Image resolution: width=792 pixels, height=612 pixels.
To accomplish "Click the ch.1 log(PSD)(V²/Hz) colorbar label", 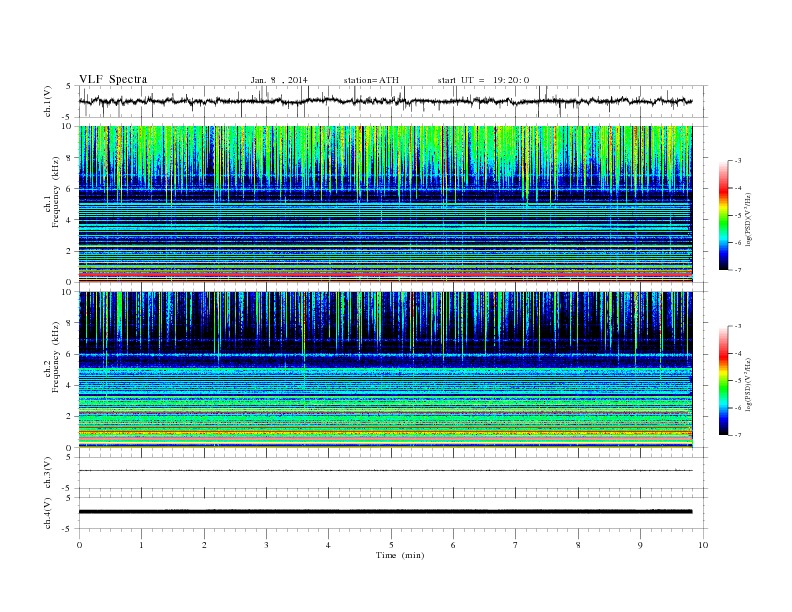I will click(x=749, y=219).
